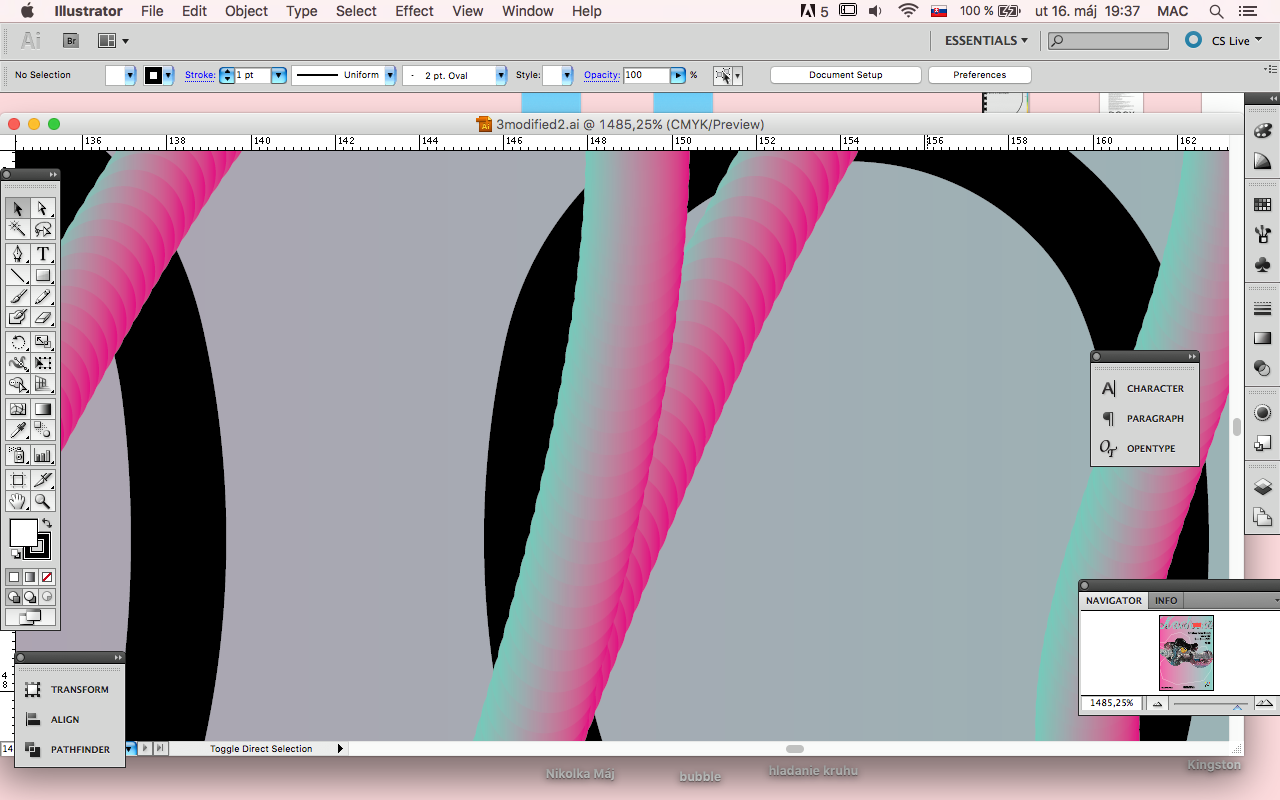1280x800 pixels.
Task: Open the Symbols panel (club icon)
Action: pyautogui.click(x=1262, y=265)
